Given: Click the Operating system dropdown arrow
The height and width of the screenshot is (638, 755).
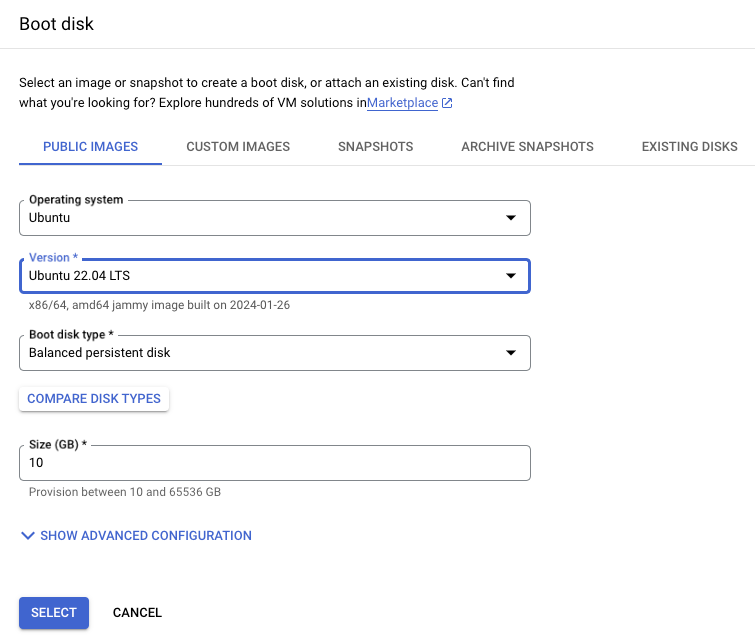Looking at the screenshot, I should click(510, 217).
